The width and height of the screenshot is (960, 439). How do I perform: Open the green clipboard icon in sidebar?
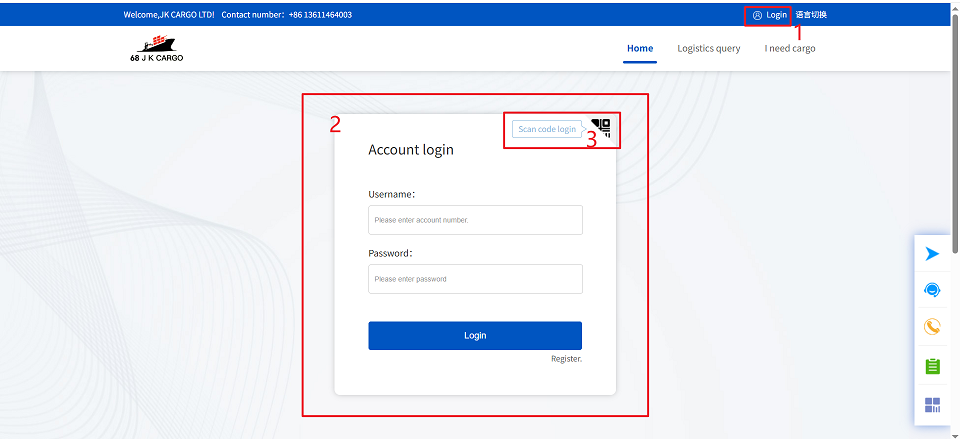click(932, 366)
